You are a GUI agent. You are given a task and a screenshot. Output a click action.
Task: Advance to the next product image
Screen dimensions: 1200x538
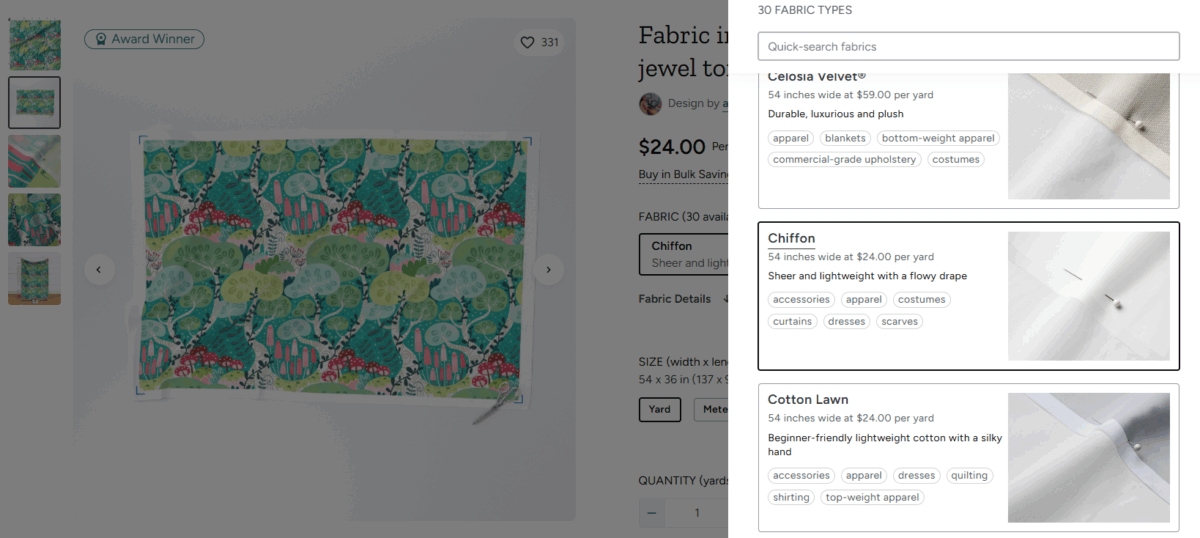pyautogui.click(x=548, y=269)
